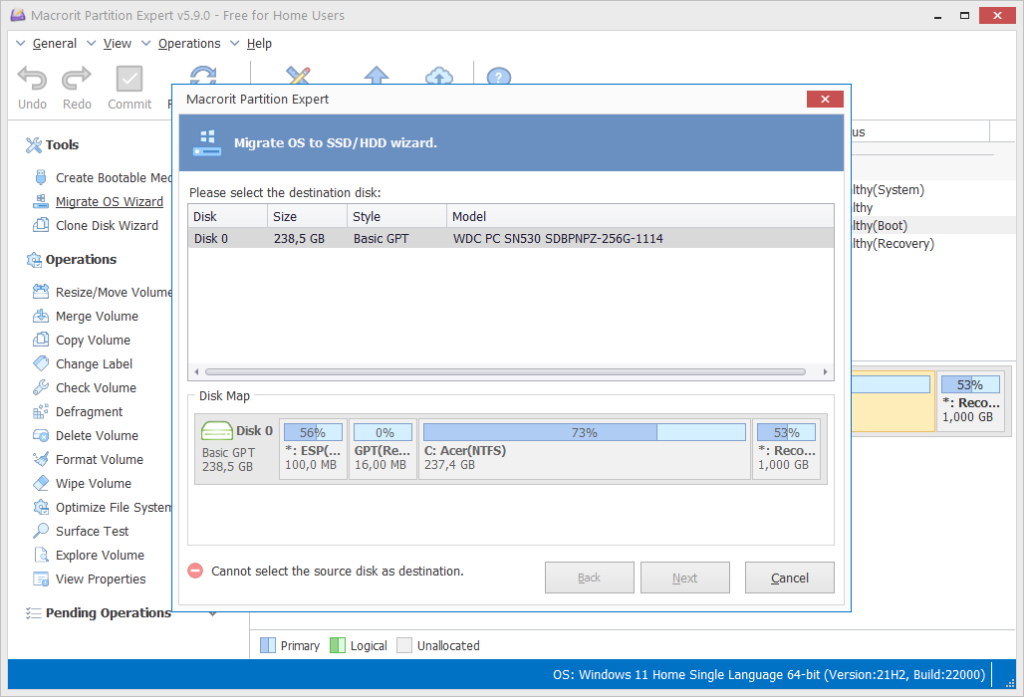Viewport: 1024px width, 697px height.
Task: Open View Properties from the sidebar
Action: click(97, 579)
